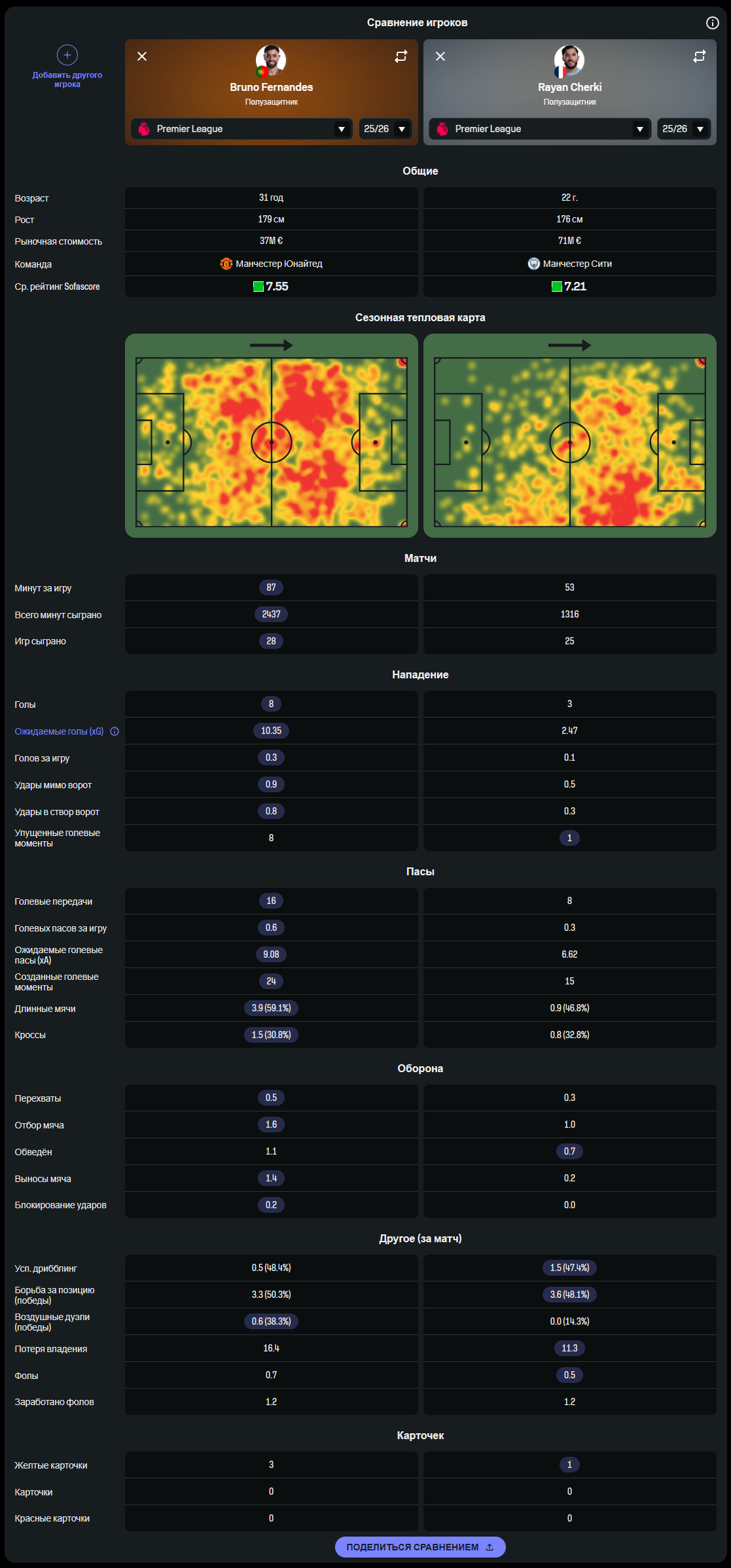Click the Сезонная тепловая карта heading

tap(420, 318)
